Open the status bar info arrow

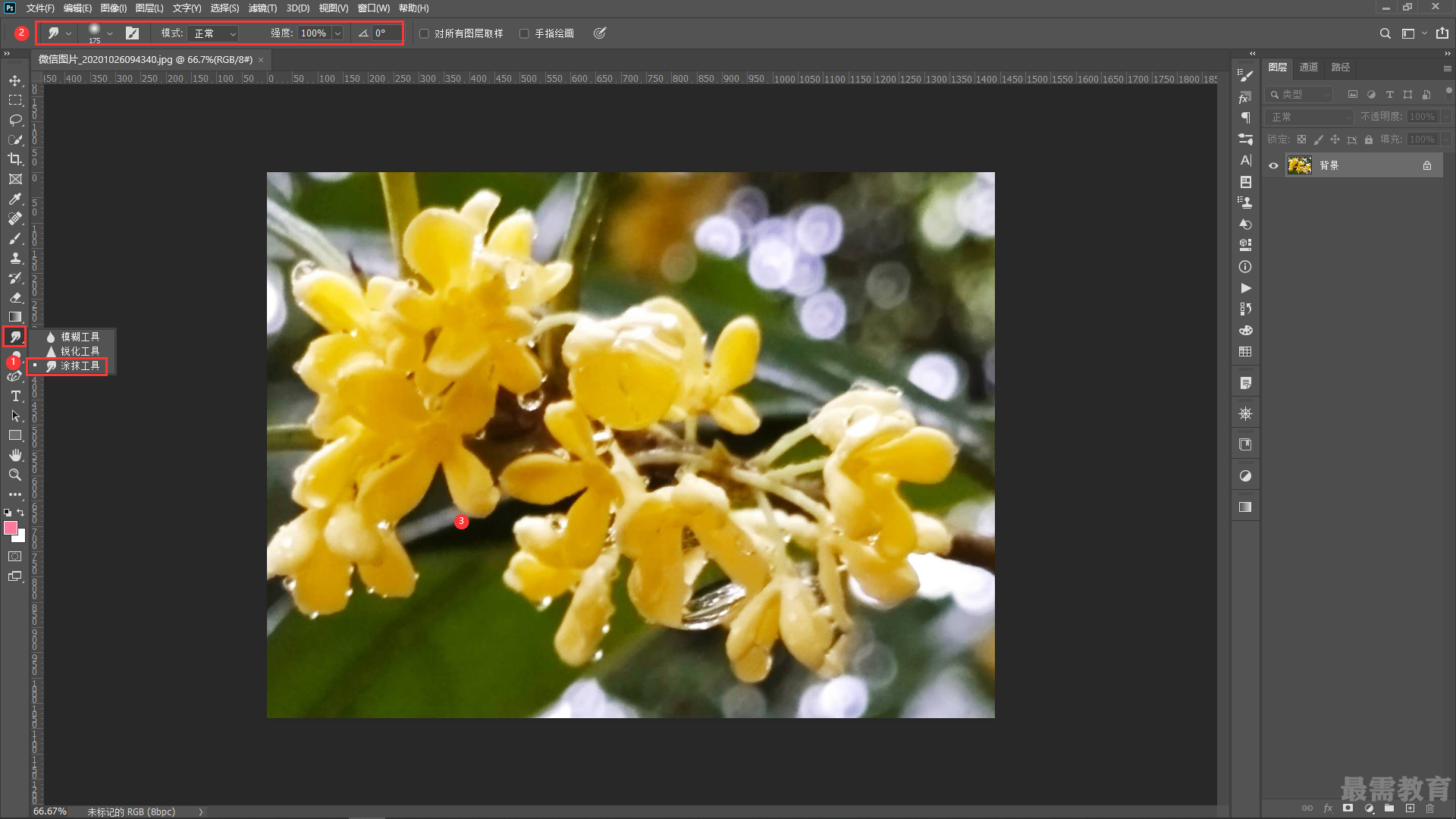tap(201, 812)
